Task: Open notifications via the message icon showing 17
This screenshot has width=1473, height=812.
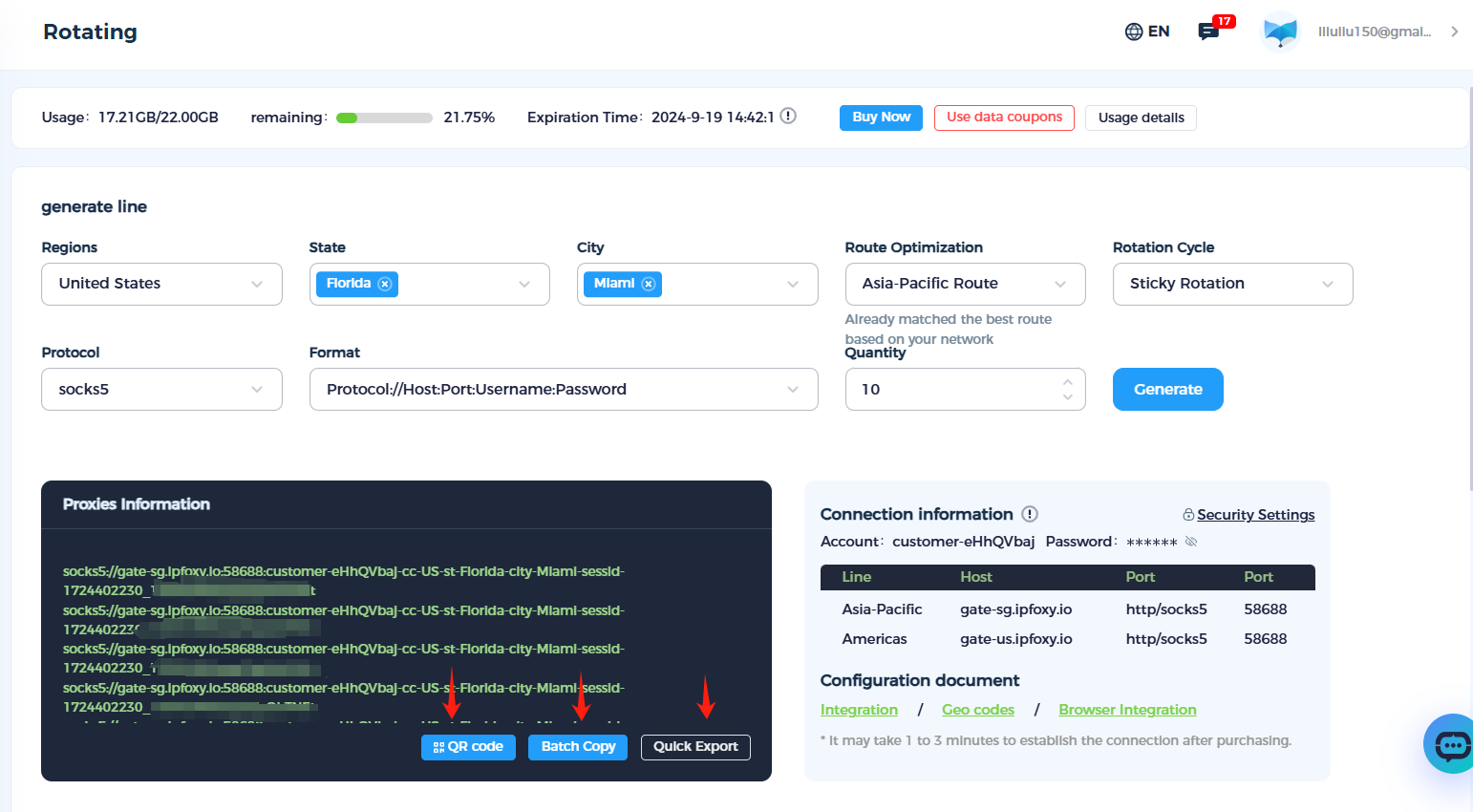Action: click(1206, 32)
